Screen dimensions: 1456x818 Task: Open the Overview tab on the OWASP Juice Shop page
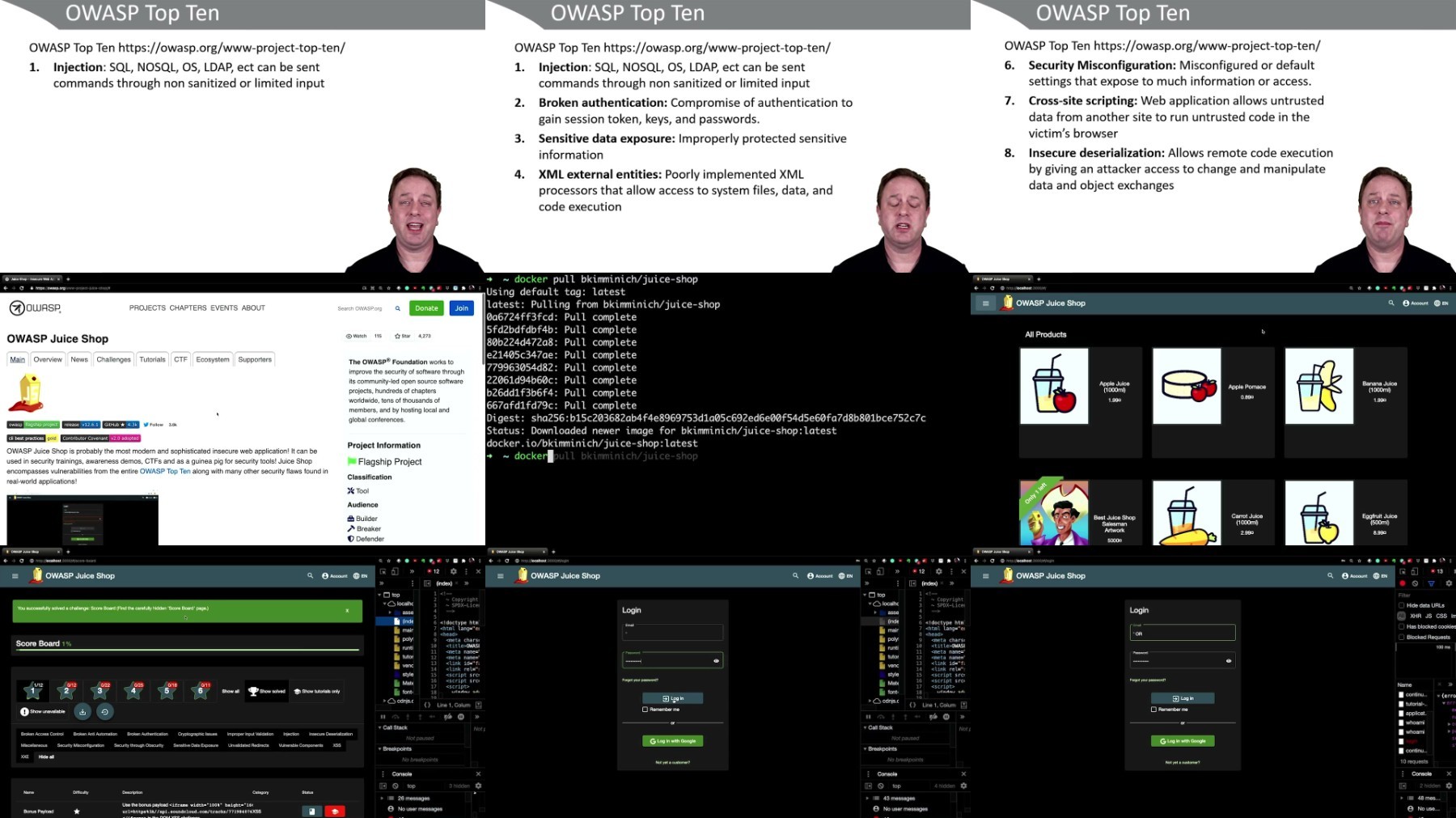pos(48,359)
